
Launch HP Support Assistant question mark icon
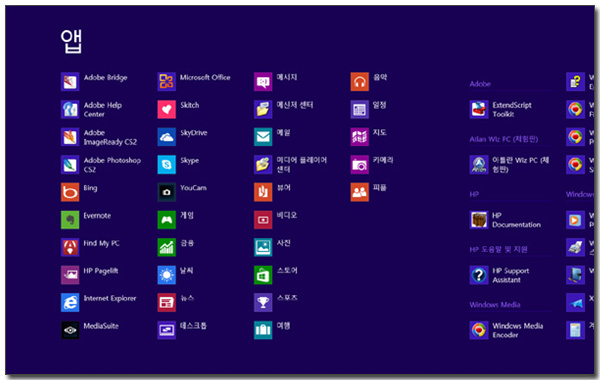point(479,275)
